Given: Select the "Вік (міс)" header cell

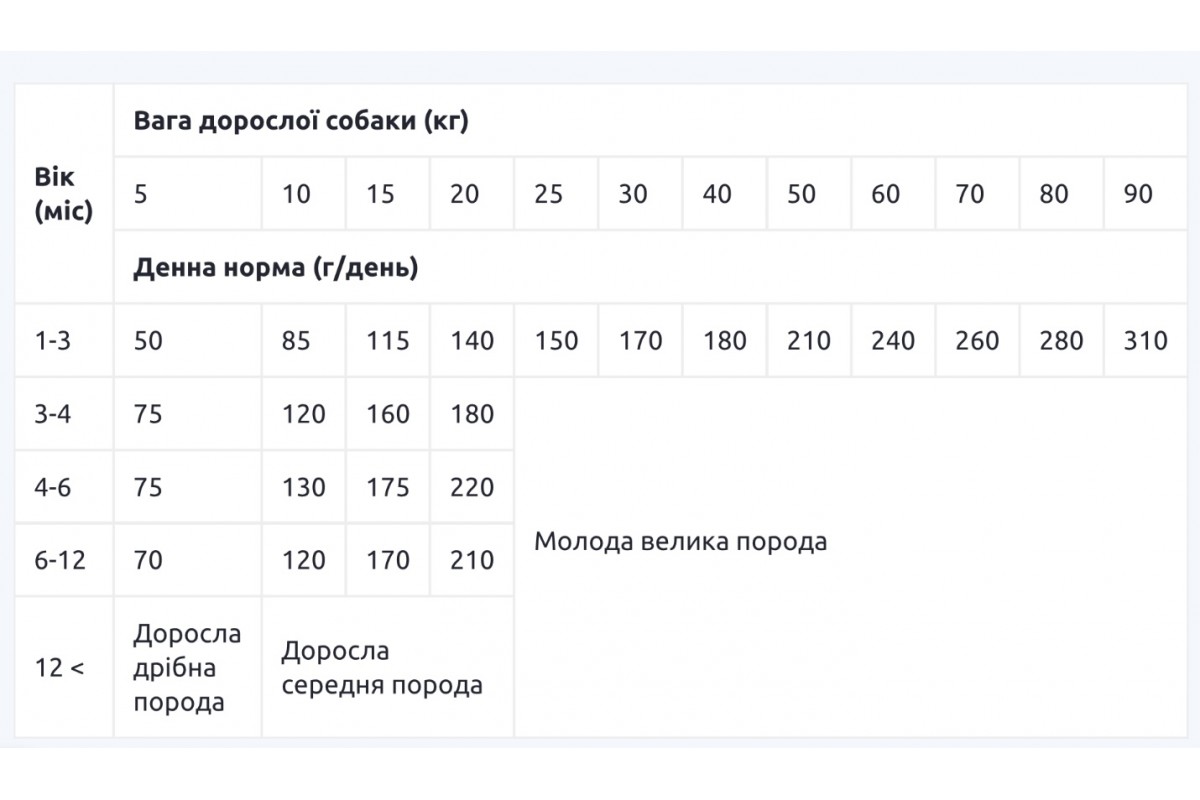Looking at the screenshot, I should [x=63, y=195].
